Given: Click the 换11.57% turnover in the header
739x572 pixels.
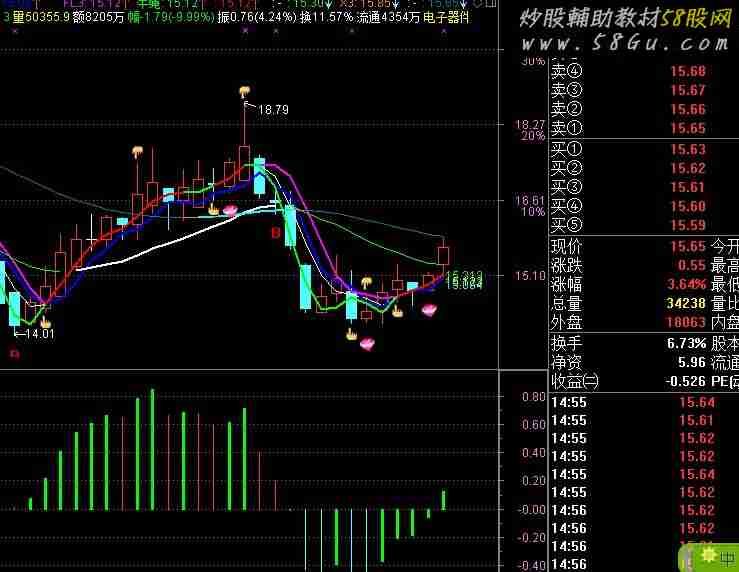Looking at the screenshot, I should 327,18.
